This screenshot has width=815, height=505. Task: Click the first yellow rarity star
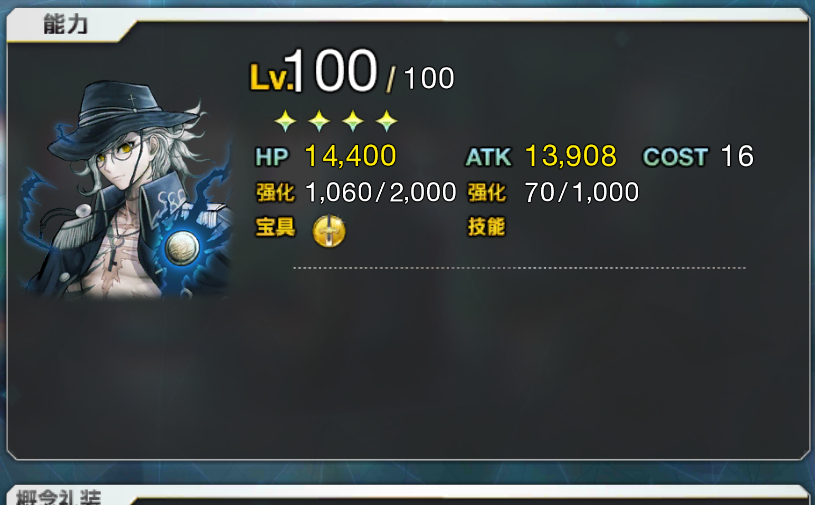[x=285, y=121]
